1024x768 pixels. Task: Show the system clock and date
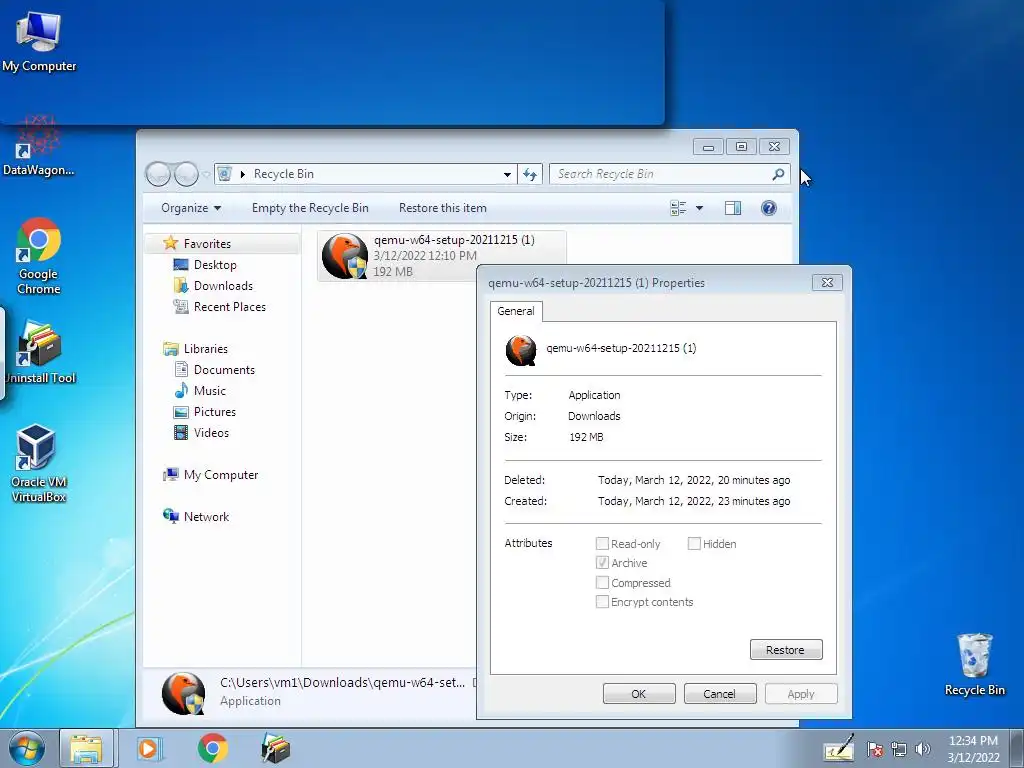(973, 749)
